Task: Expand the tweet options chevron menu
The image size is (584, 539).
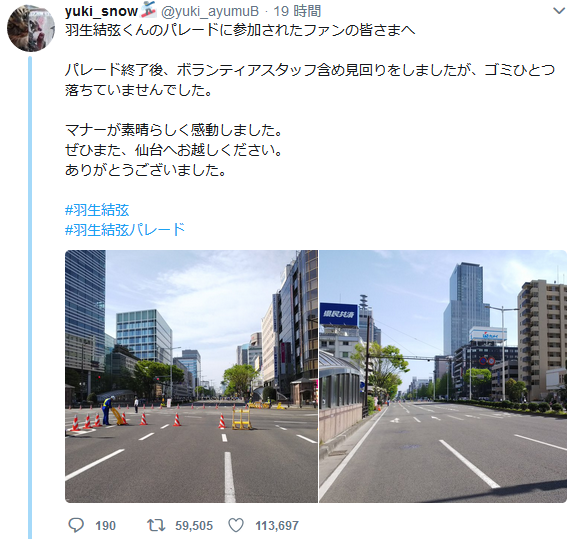Action: 559,11
